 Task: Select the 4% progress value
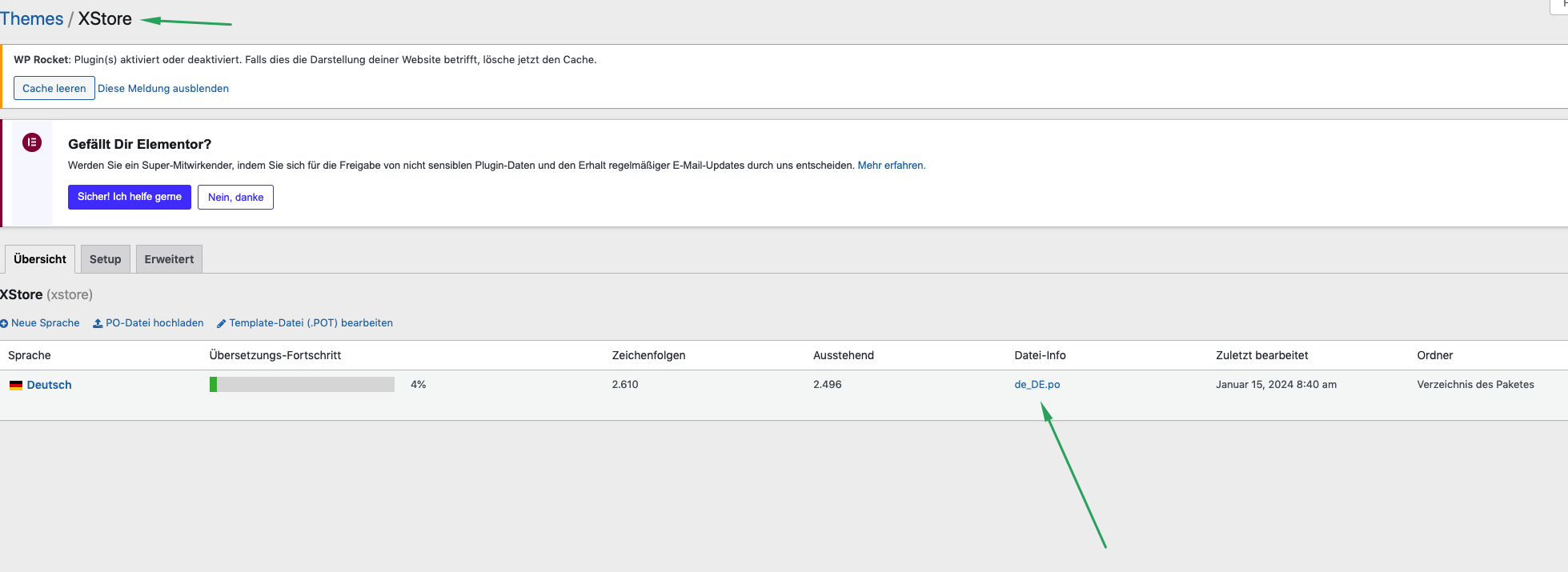tap(418, 385)
